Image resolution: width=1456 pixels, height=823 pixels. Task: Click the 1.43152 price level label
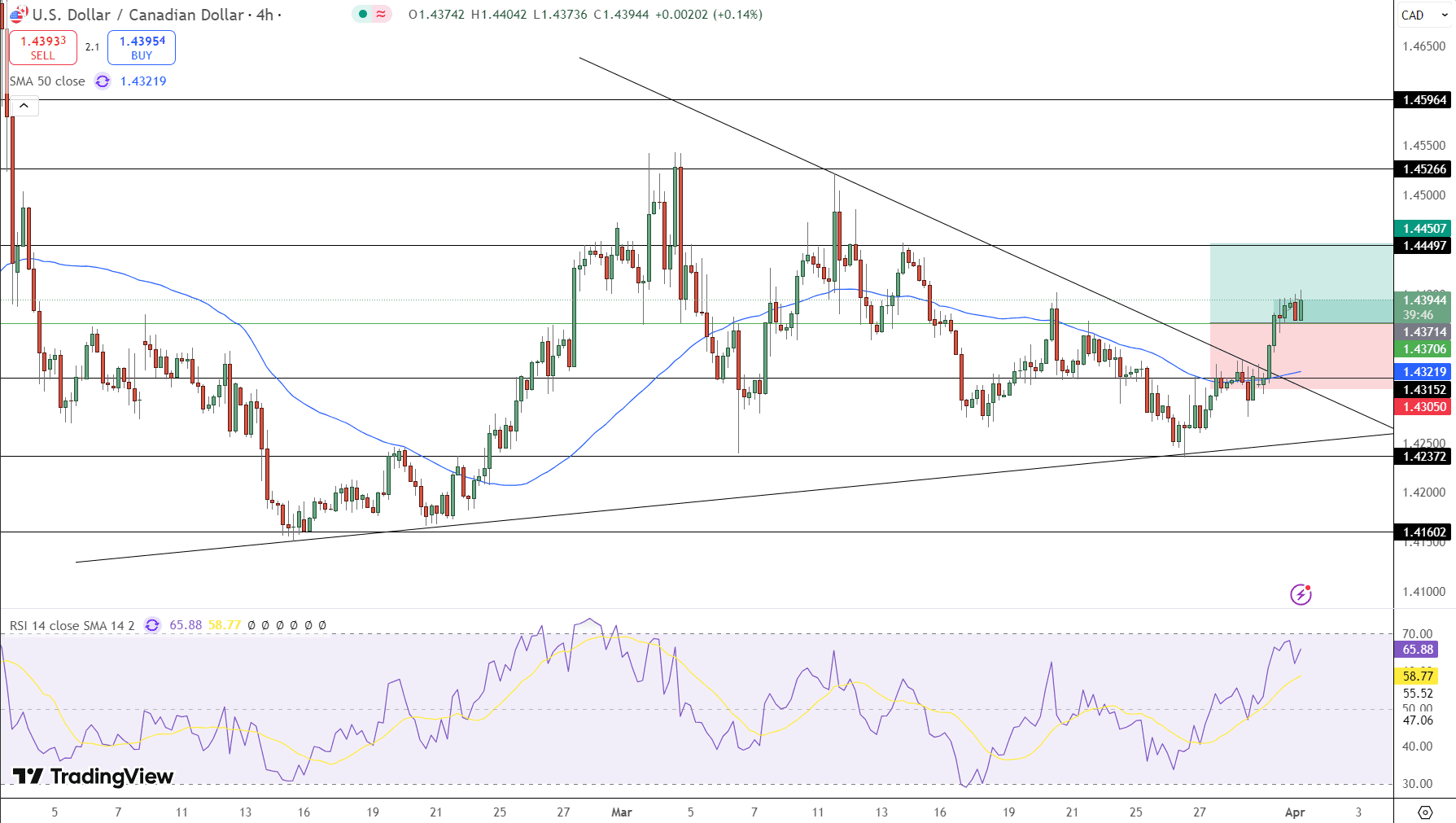[x=1424, y=390]
